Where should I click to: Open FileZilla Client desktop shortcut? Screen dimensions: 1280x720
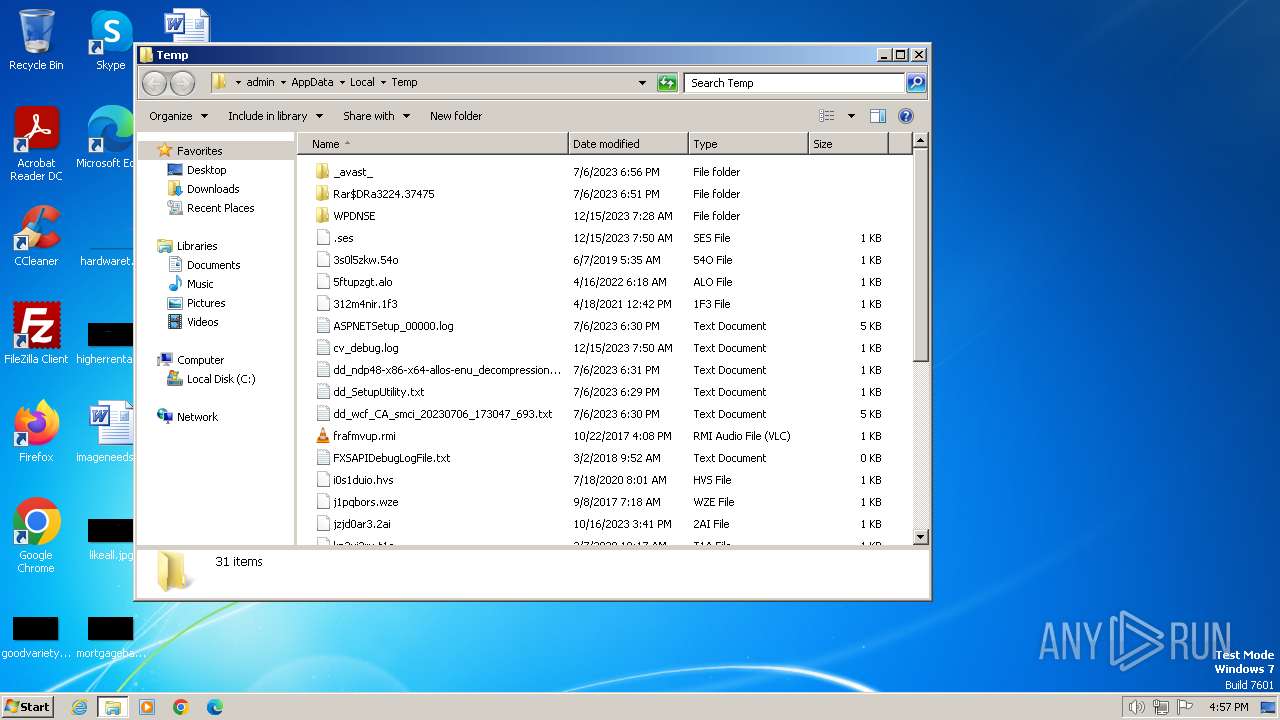click(x=36, y=334)
